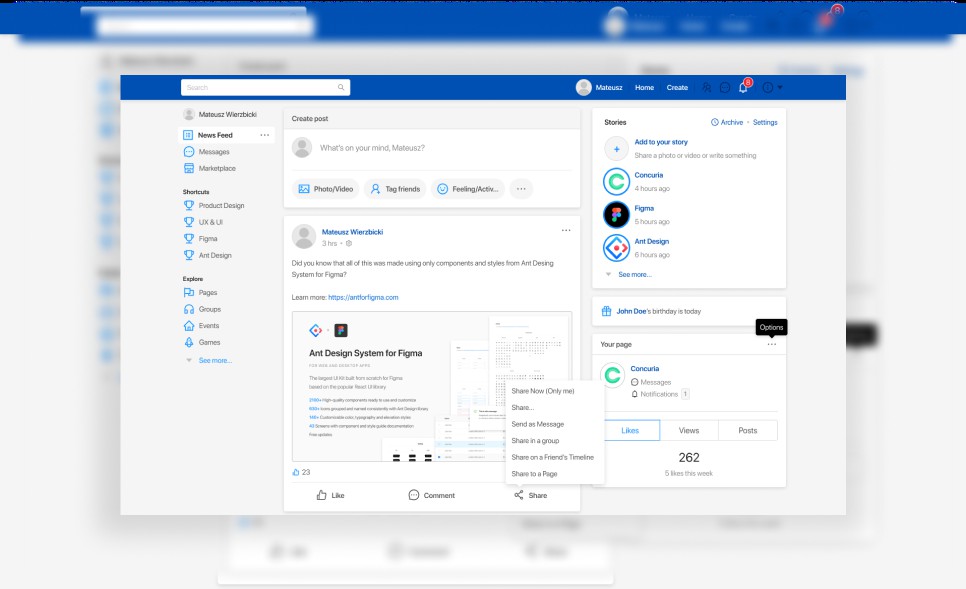
Task: Choose Share to a Page
Action: (x=534, y=474)
